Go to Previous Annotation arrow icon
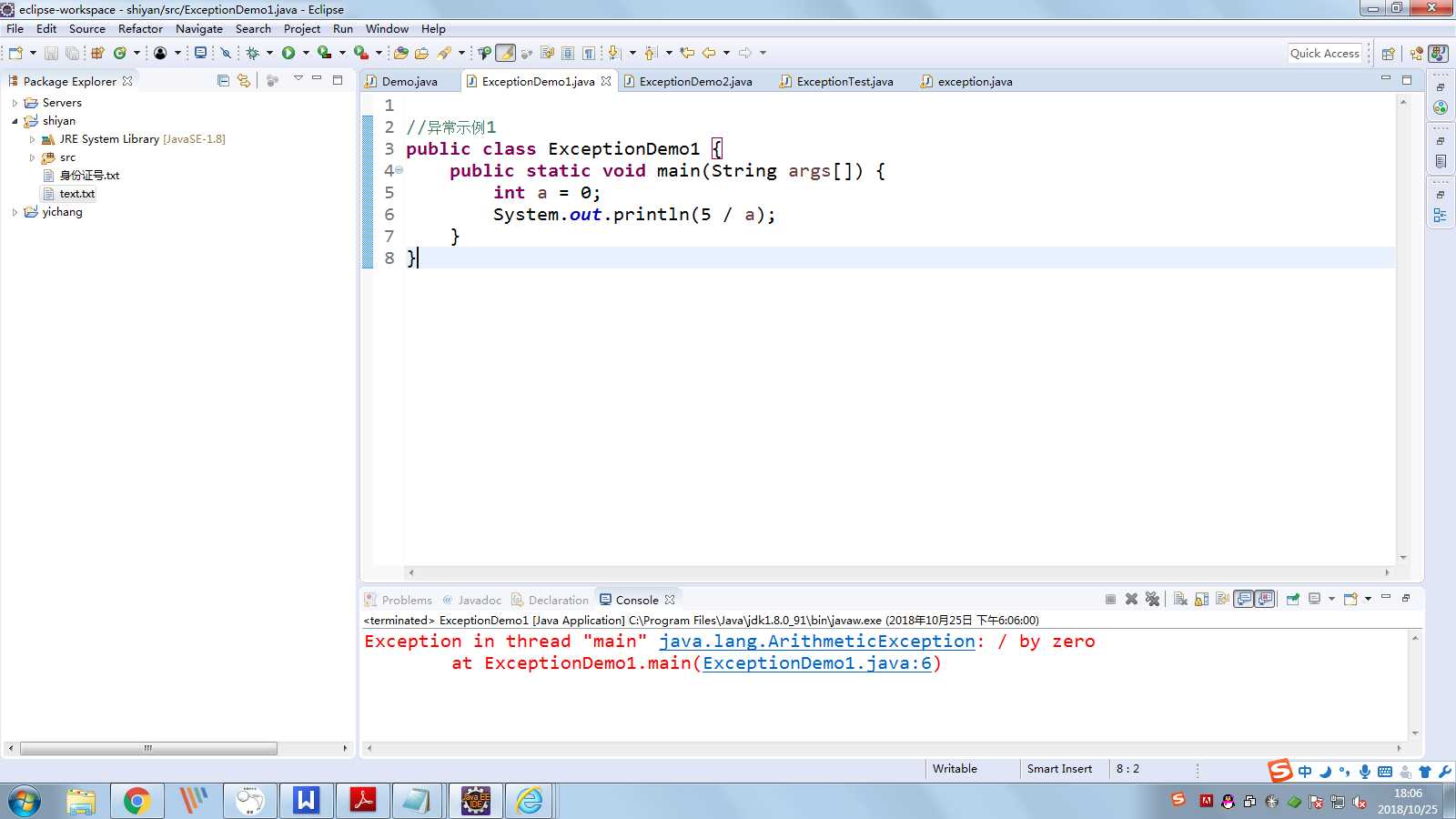Viewport: 1456px width, 819px height. [650, 53]
